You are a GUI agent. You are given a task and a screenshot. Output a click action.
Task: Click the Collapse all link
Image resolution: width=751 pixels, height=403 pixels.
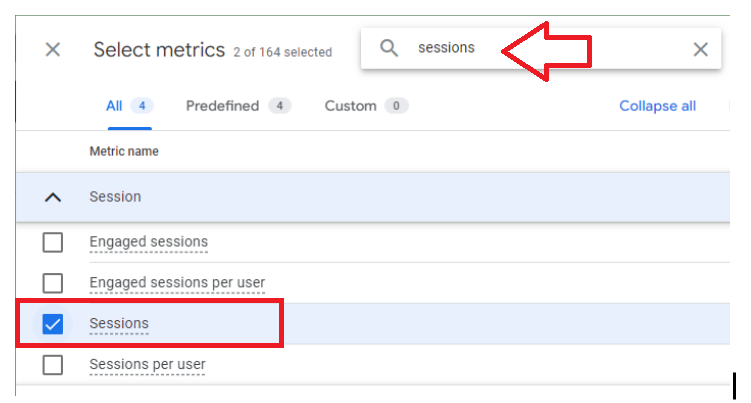pos(657,106)
